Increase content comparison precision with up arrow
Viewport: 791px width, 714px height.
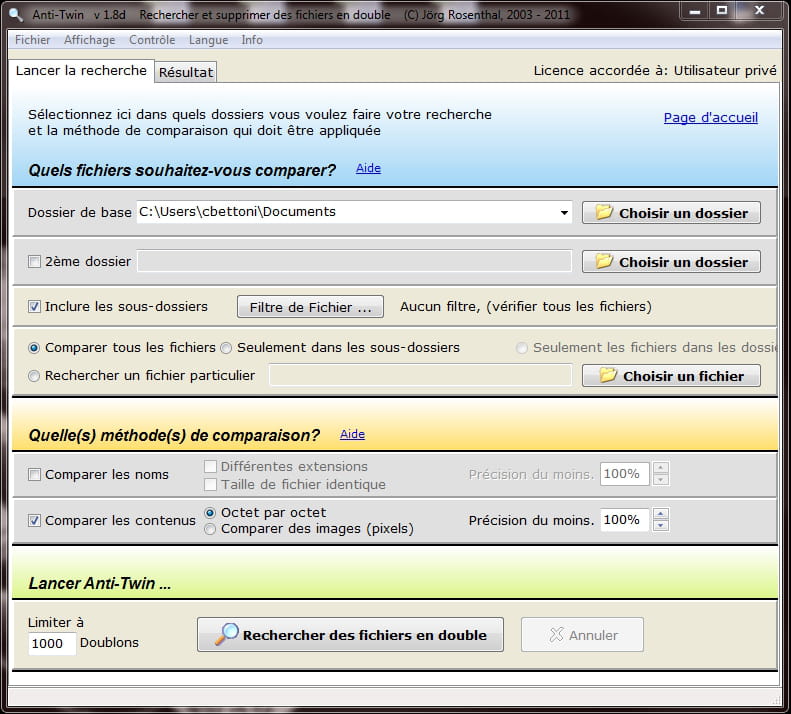pyautogui.click(x=660, y=514)
